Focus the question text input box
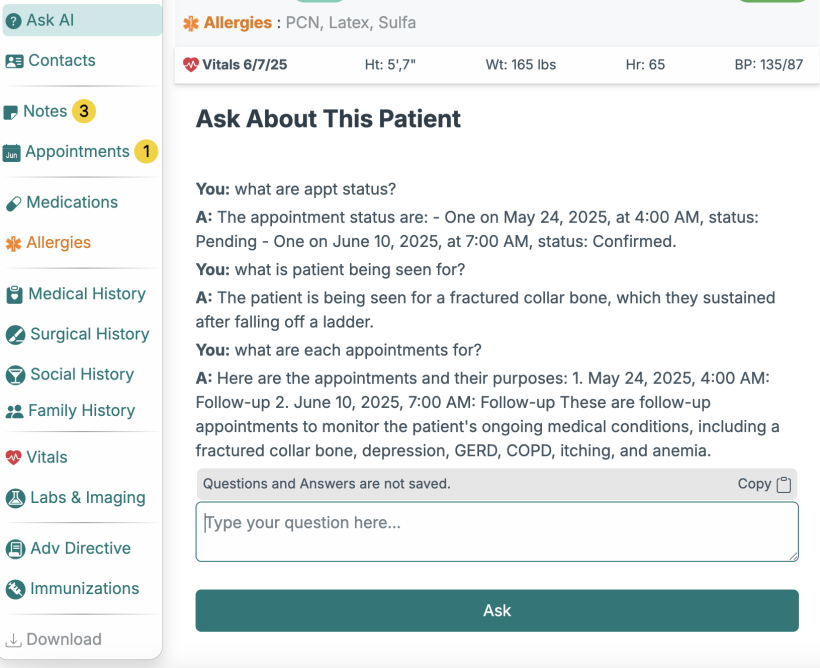 pyautogui.click(x=496, y=531)
